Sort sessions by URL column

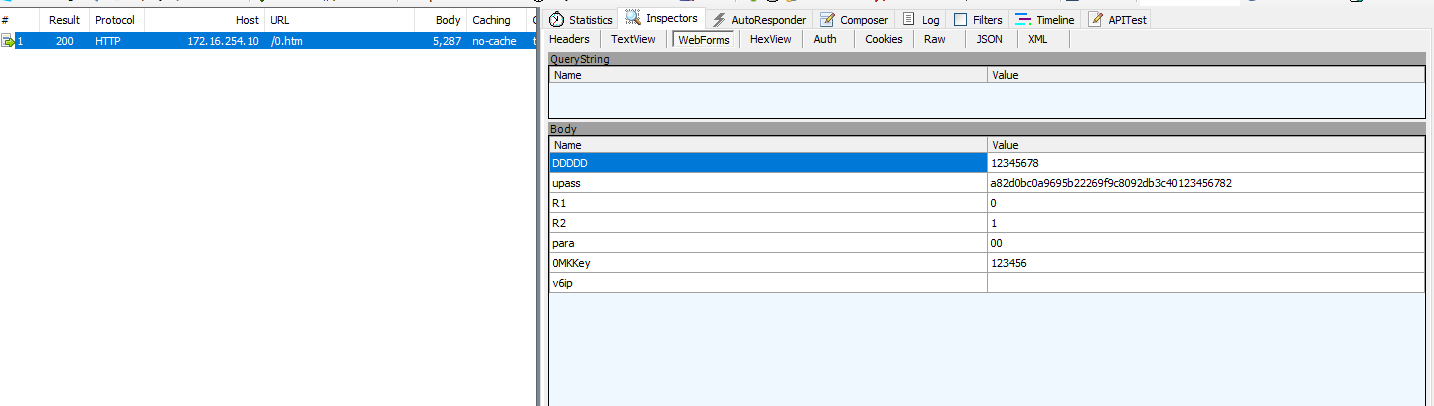click(x=340, y=20)
